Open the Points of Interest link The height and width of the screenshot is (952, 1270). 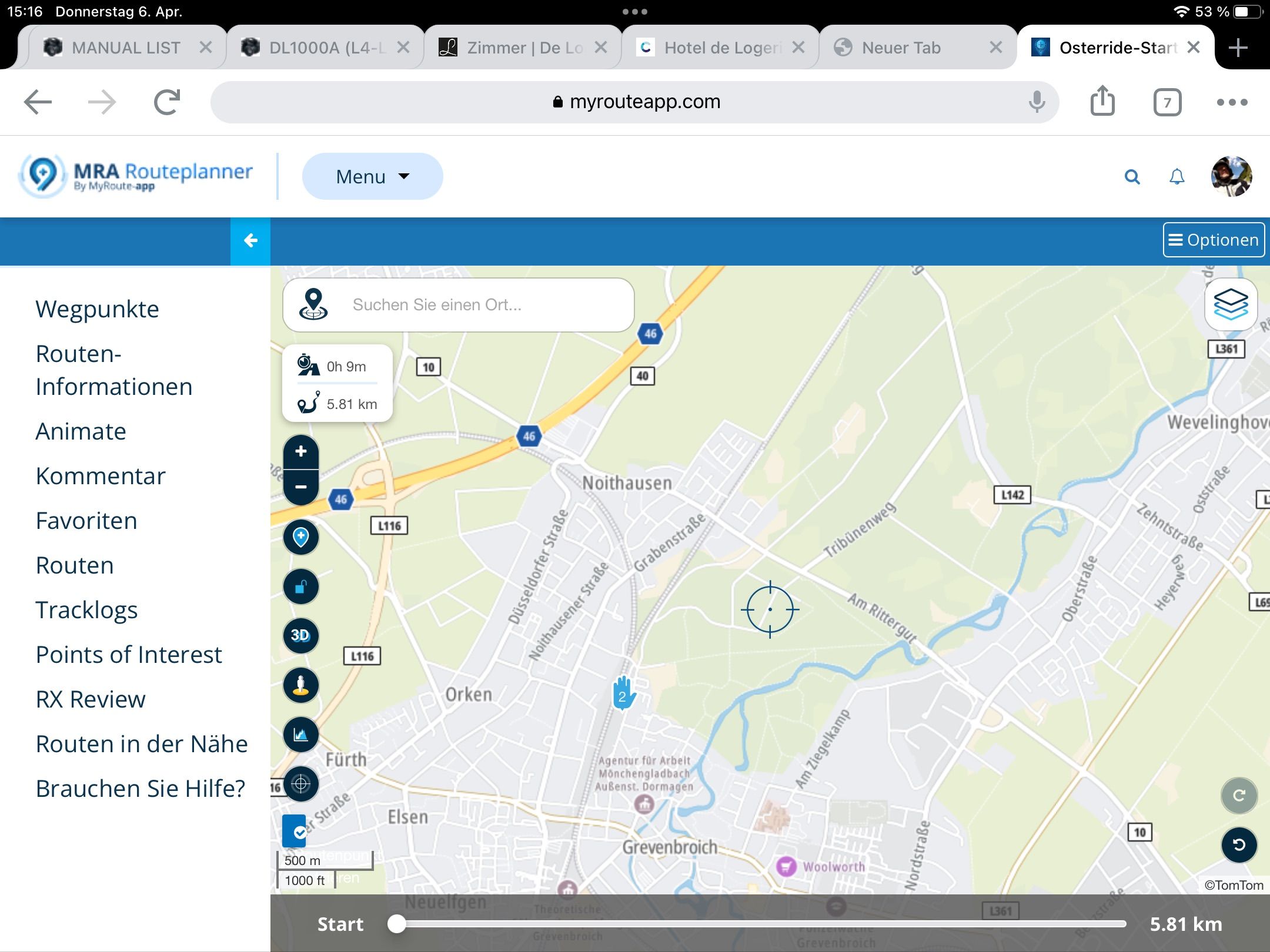129,655
